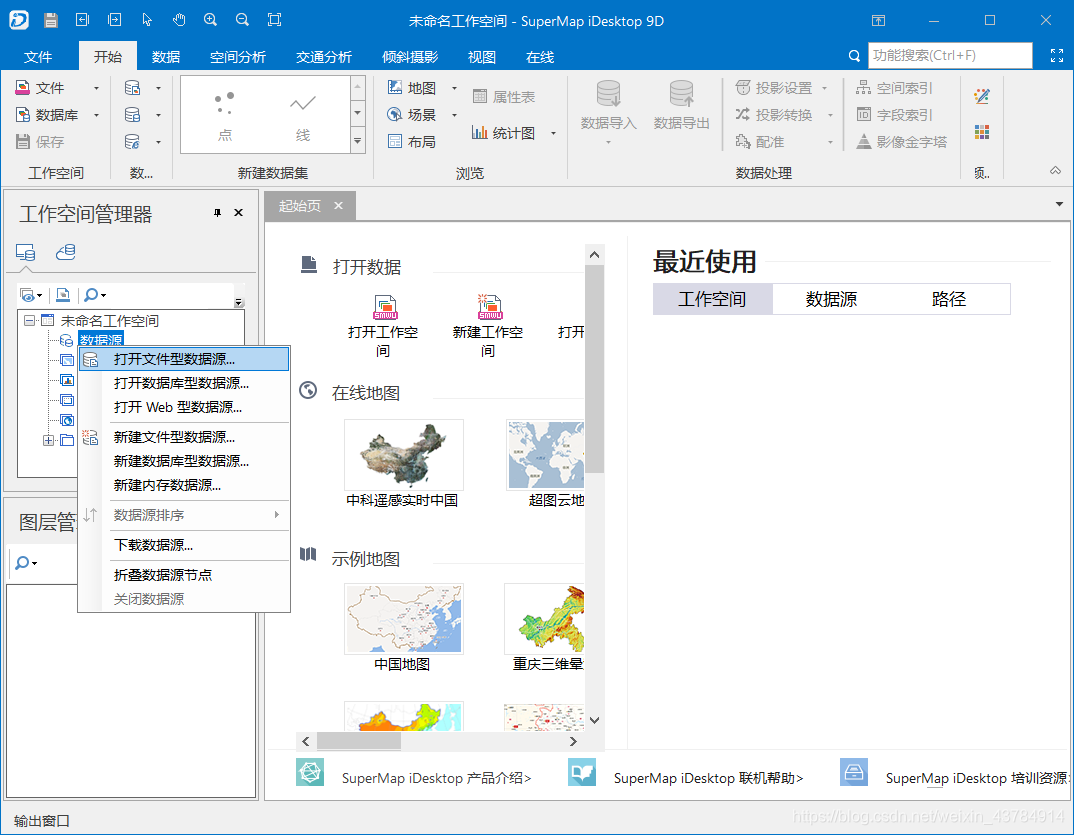Choose 打开数据库型数据源... menu item
This screenshot has height=835, width=1074.
click(x=184, y=383)
